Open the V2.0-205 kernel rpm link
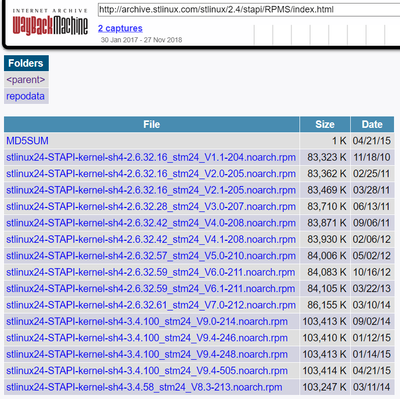Viewport: 400px width, 399px height. (x=151, y=174)
